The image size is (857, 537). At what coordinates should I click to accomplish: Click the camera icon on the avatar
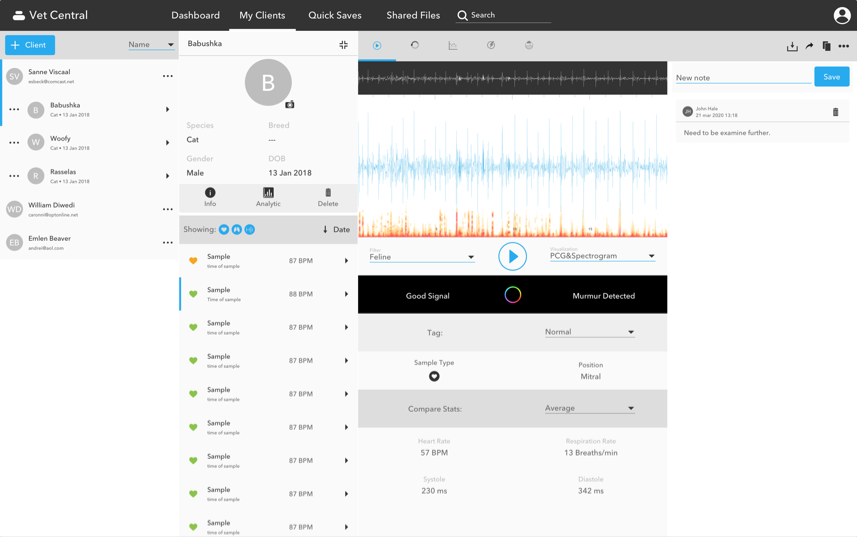[290, 104]
